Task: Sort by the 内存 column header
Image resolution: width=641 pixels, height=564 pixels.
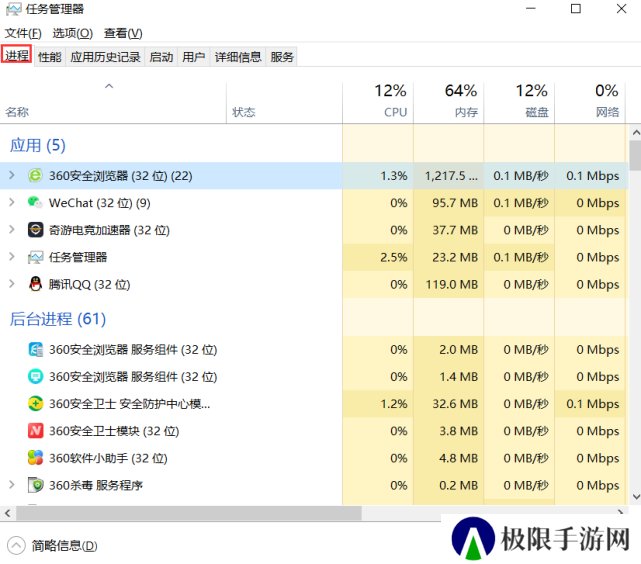Action: 448,102
